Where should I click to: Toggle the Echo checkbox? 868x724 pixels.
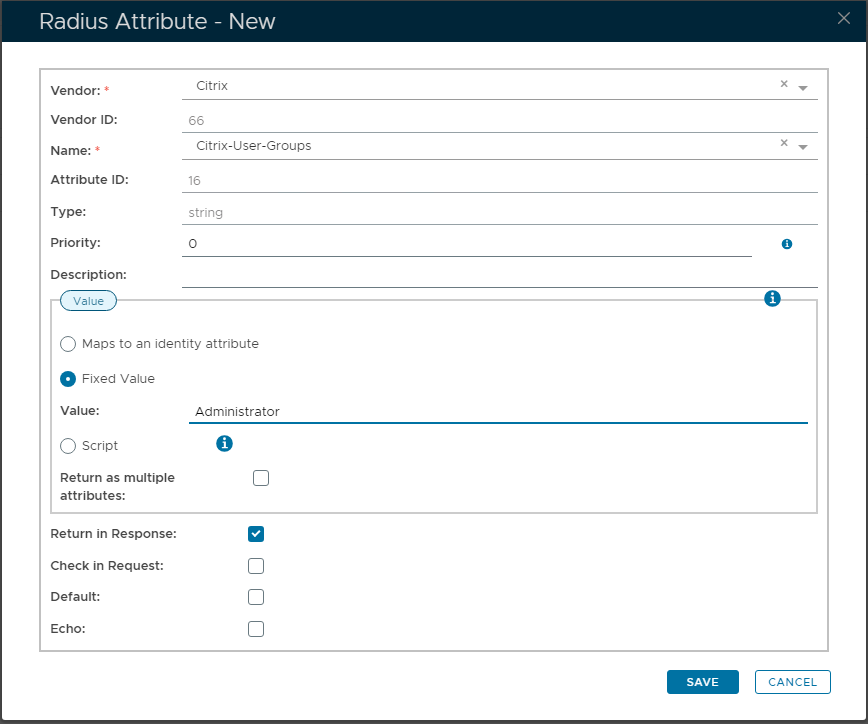(x=256, y=629)
